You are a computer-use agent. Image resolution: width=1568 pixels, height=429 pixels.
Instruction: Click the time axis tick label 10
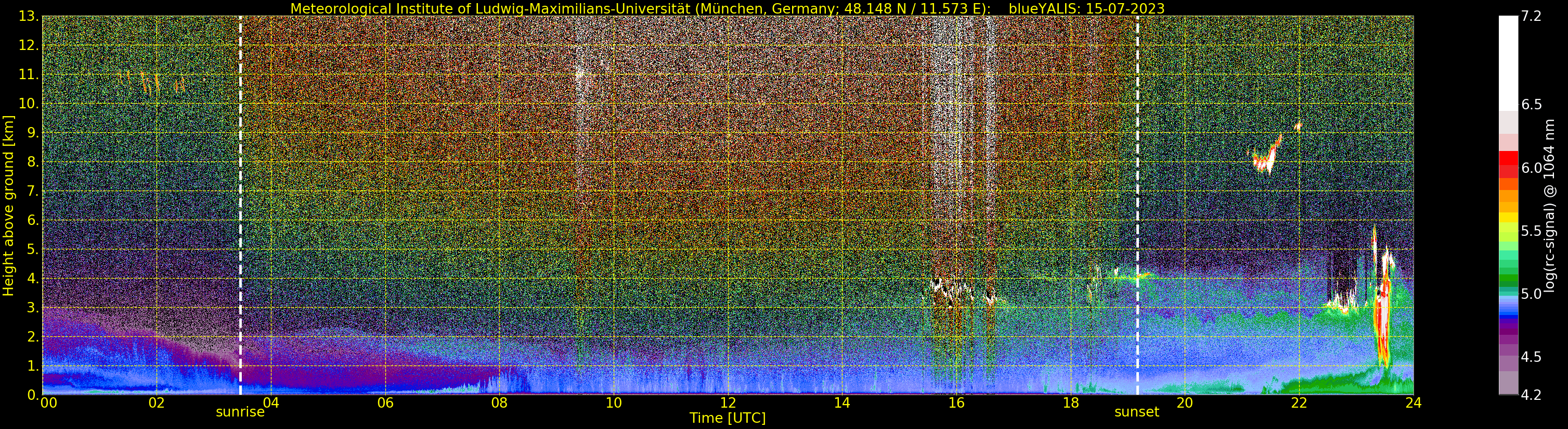[614, 402]
